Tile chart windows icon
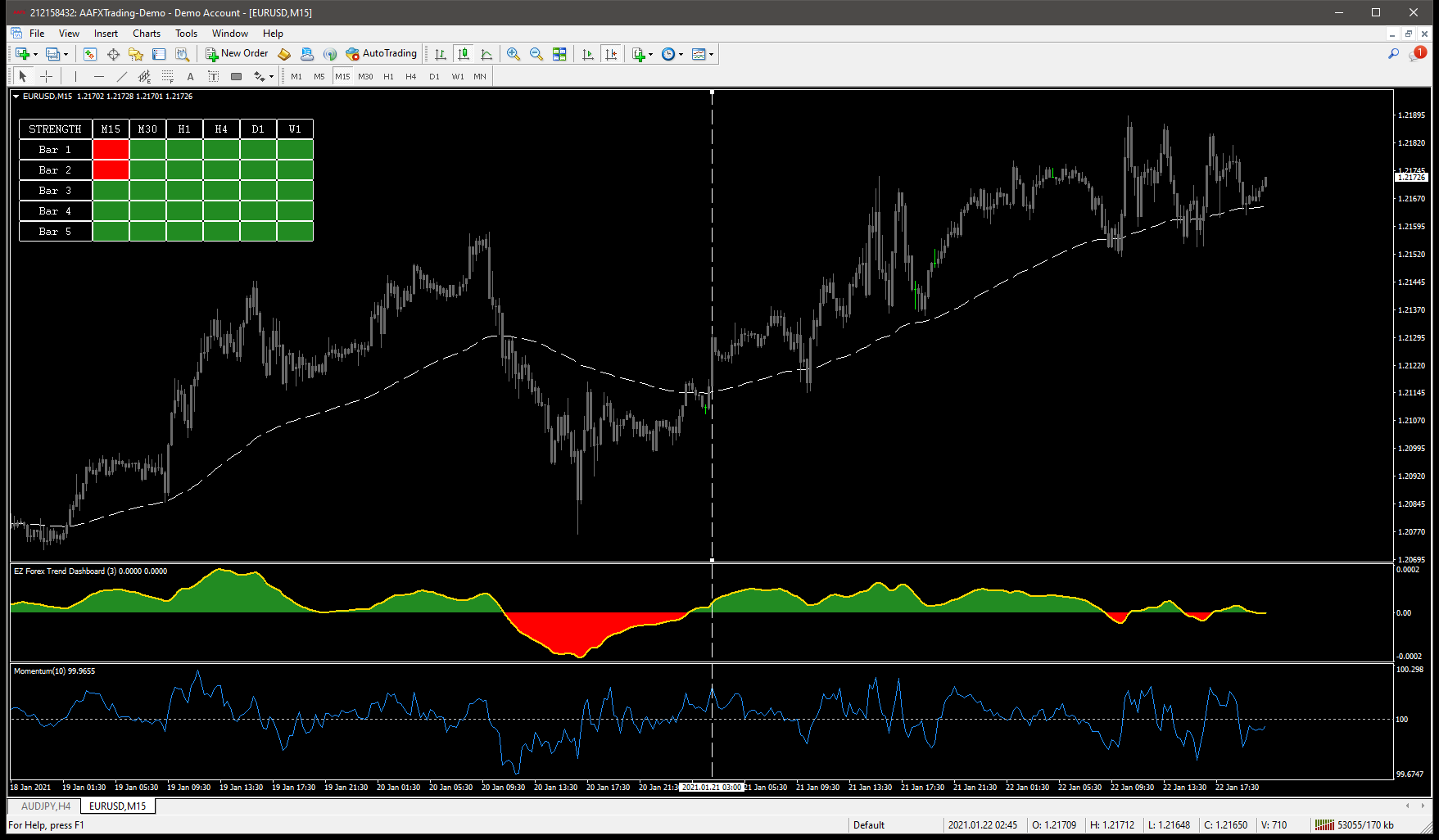Viewport: 1439px width, 840px height. pos(559,54)
